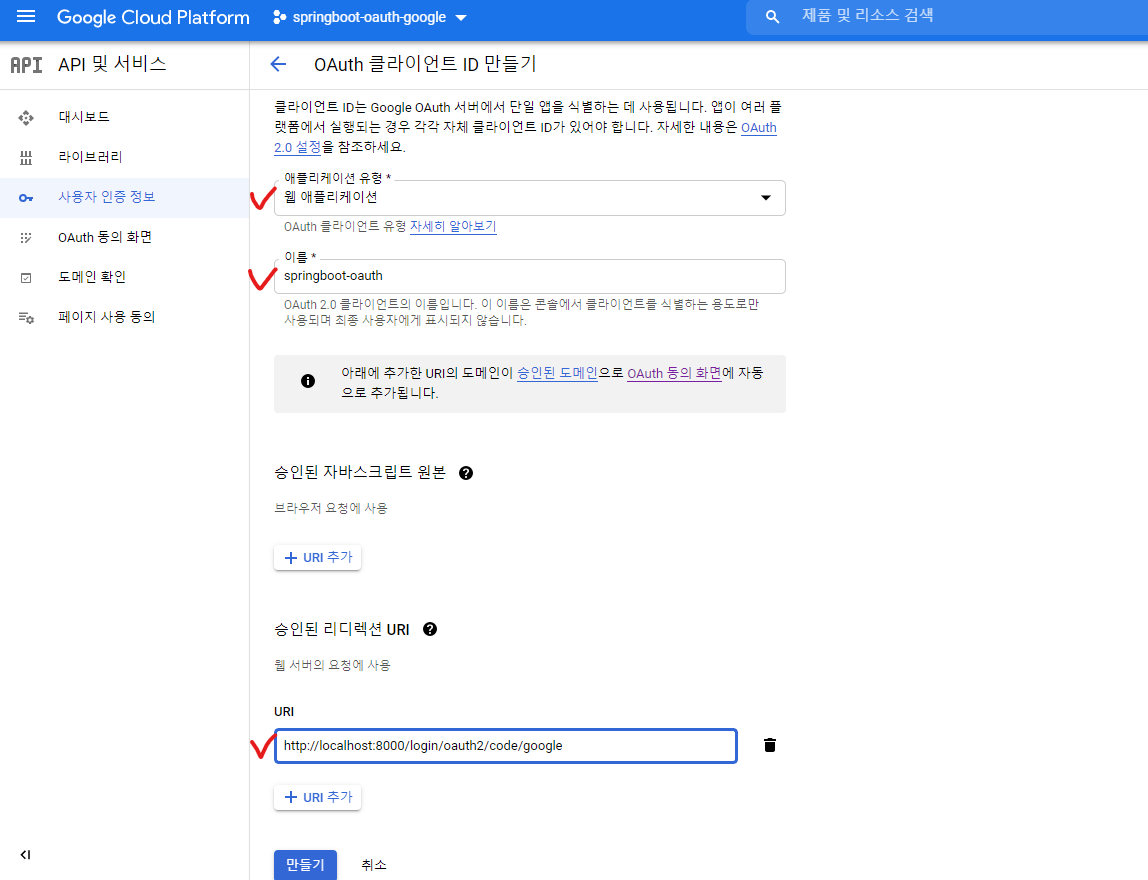Image resolution: width=1148 pixels, height=880 pixels.
Task: Open the 자세히 알아보기 link
Action: click(x=452, y=226)
